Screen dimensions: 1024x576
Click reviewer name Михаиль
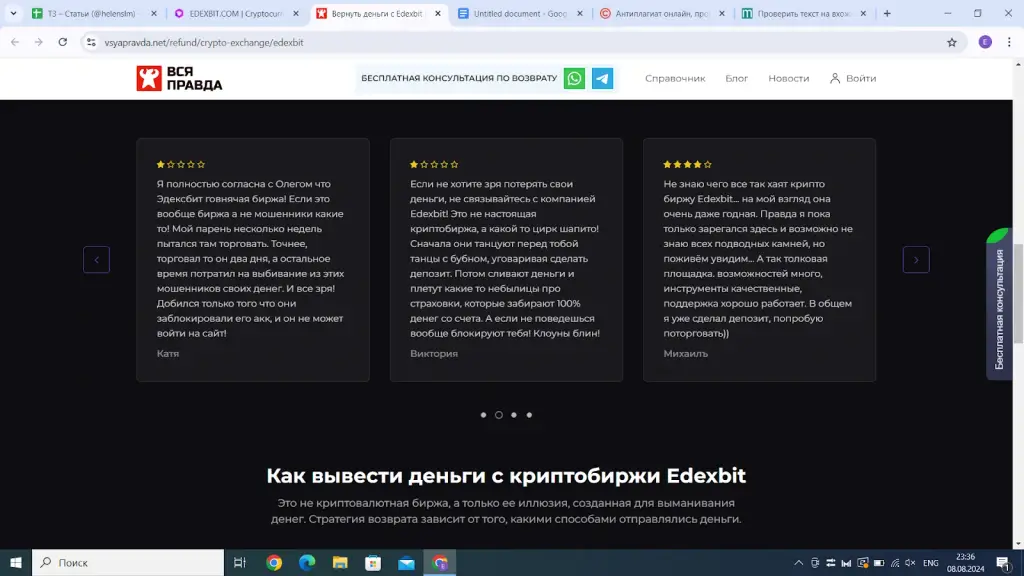[x=685, y=353]
